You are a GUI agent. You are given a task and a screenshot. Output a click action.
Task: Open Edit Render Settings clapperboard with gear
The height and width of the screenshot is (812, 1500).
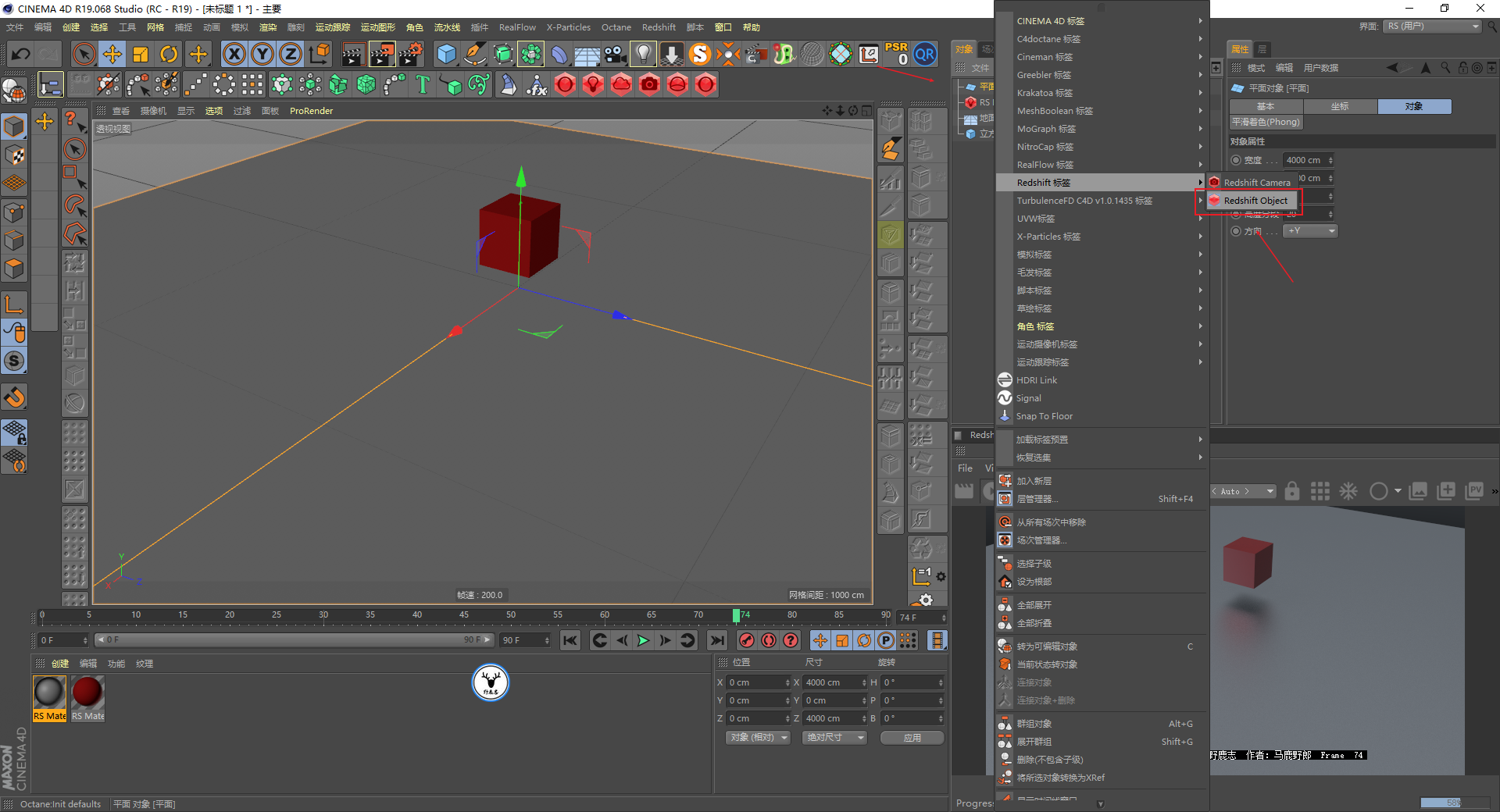click(x=410, y=54)
